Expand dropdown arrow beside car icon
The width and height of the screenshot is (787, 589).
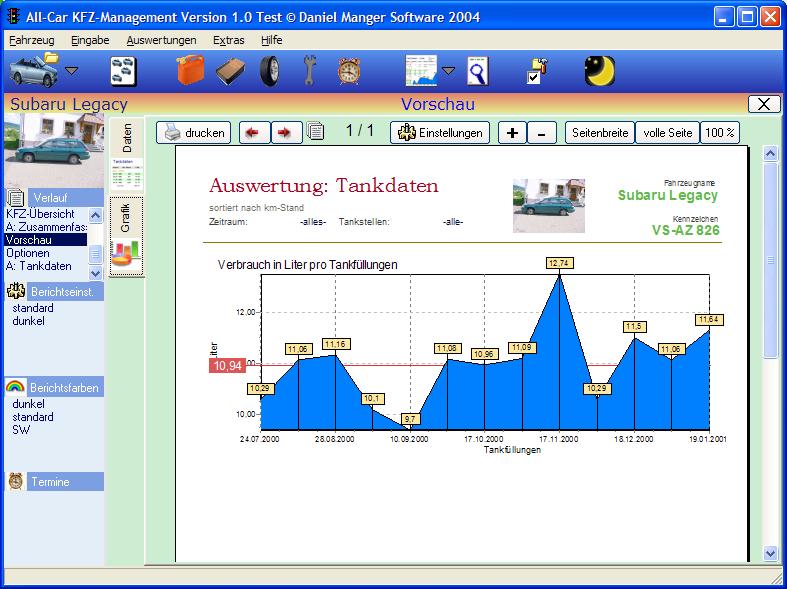click(72, 71)
